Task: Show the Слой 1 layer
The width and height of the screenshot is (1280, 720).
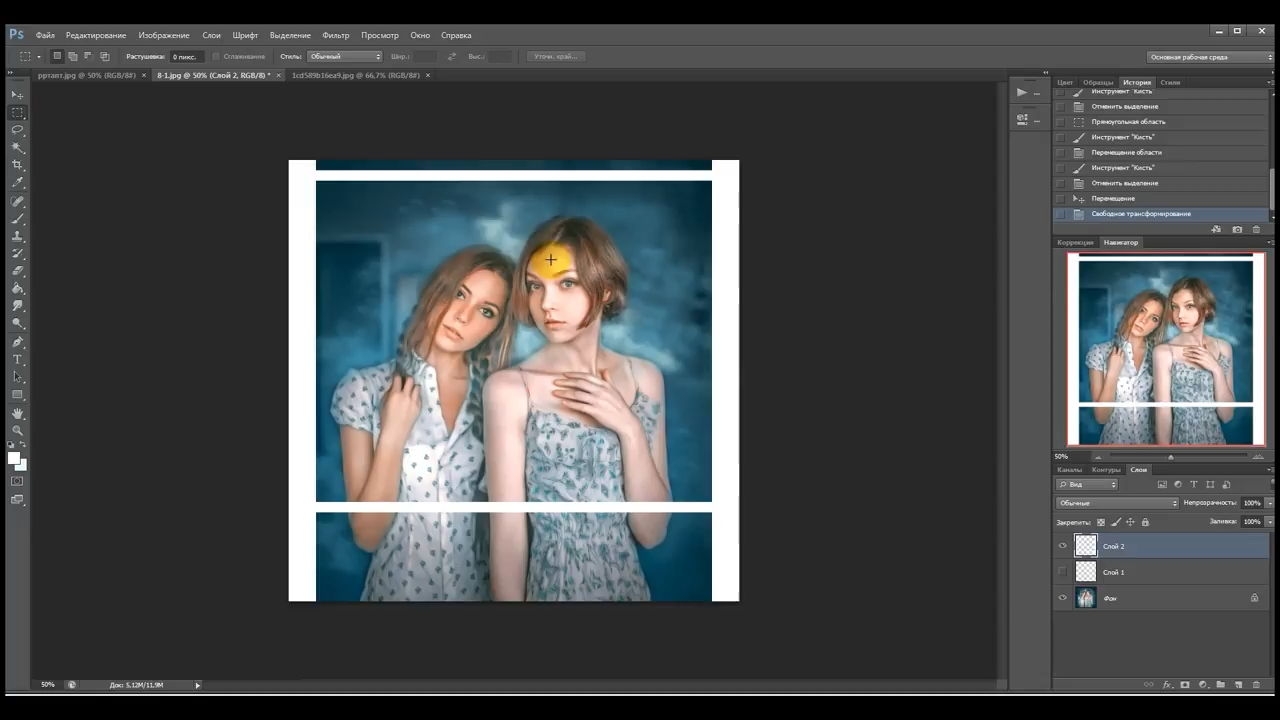Action: [1062, 572]
